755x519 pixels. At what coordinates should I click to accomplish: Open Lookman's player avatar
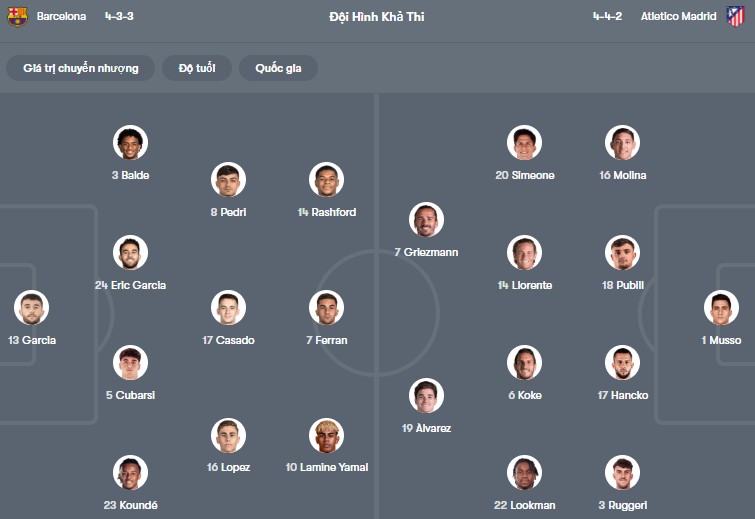point(524,472)
